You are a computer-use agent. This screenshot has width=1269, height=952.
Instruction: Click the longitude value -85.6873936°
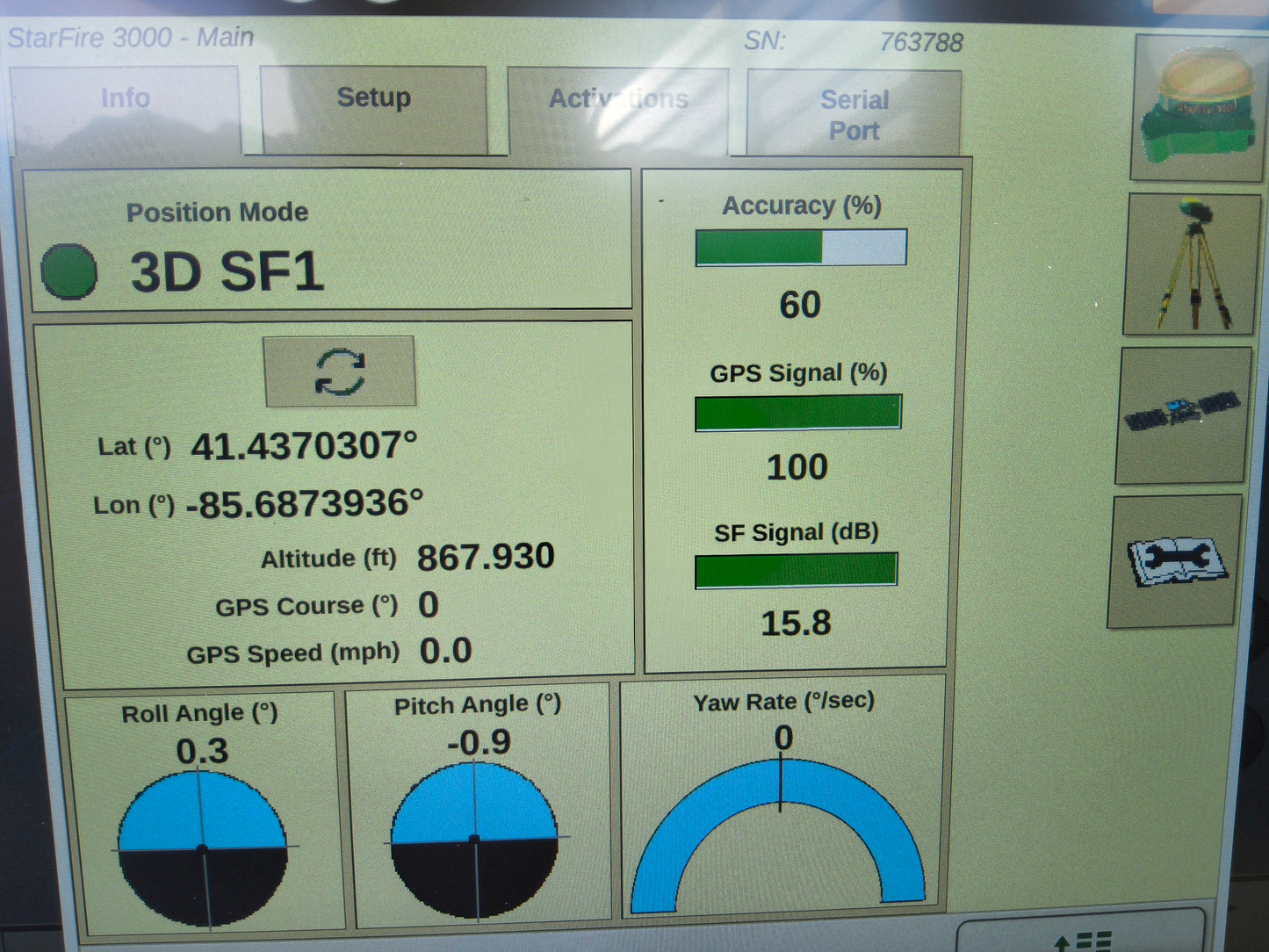305,504
